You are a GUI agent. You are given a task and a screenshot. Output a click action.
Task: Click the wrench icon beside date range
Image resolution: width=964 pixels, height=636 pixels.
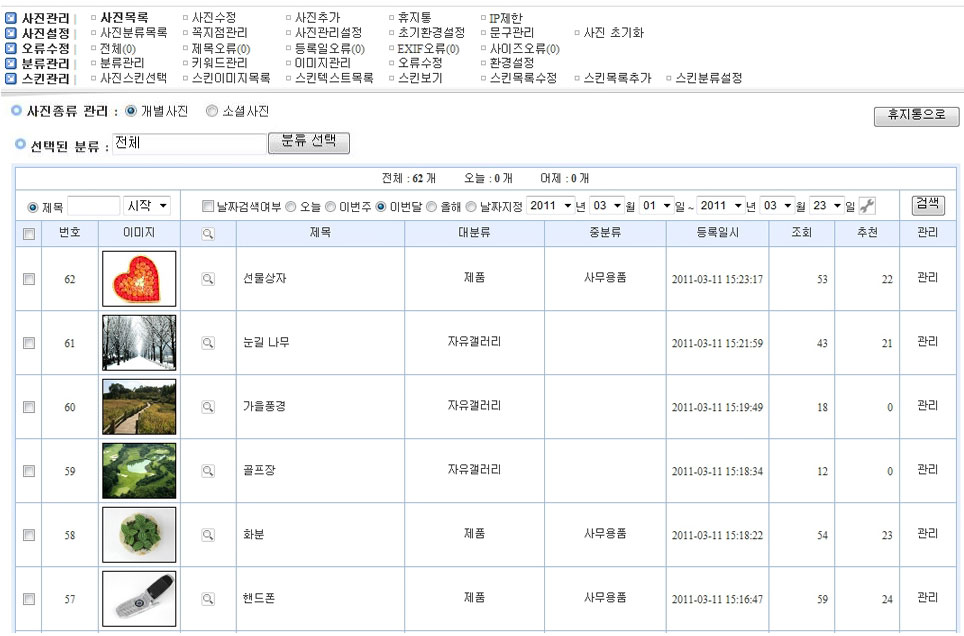pyautogui.click(x=867, y=206)
